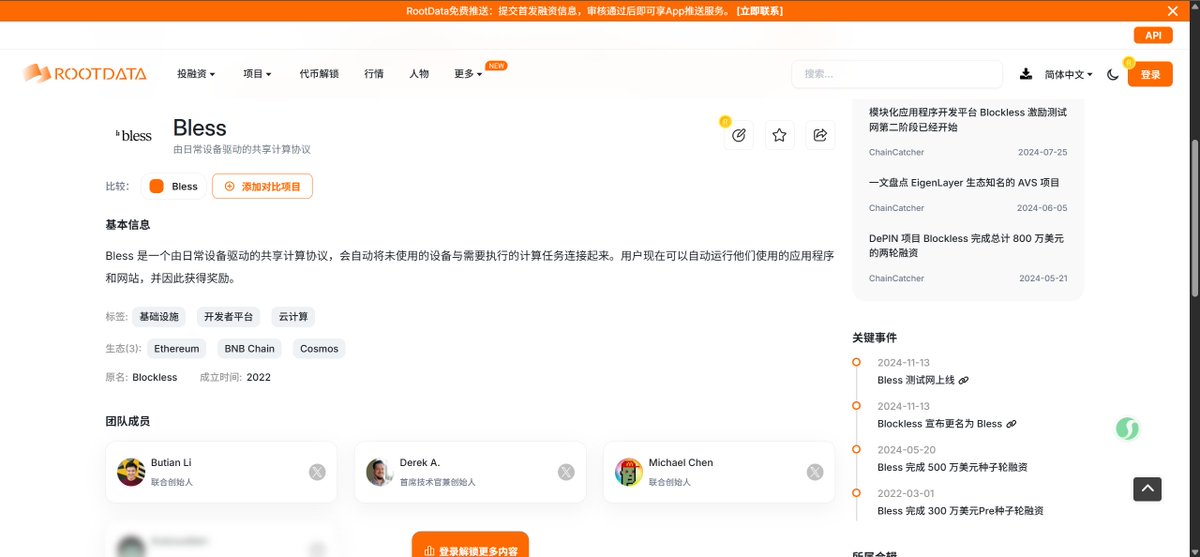Viewport: 1200px width, 557px height.
Task: Open the 代币解锁 page
Action: coord(319,74)
